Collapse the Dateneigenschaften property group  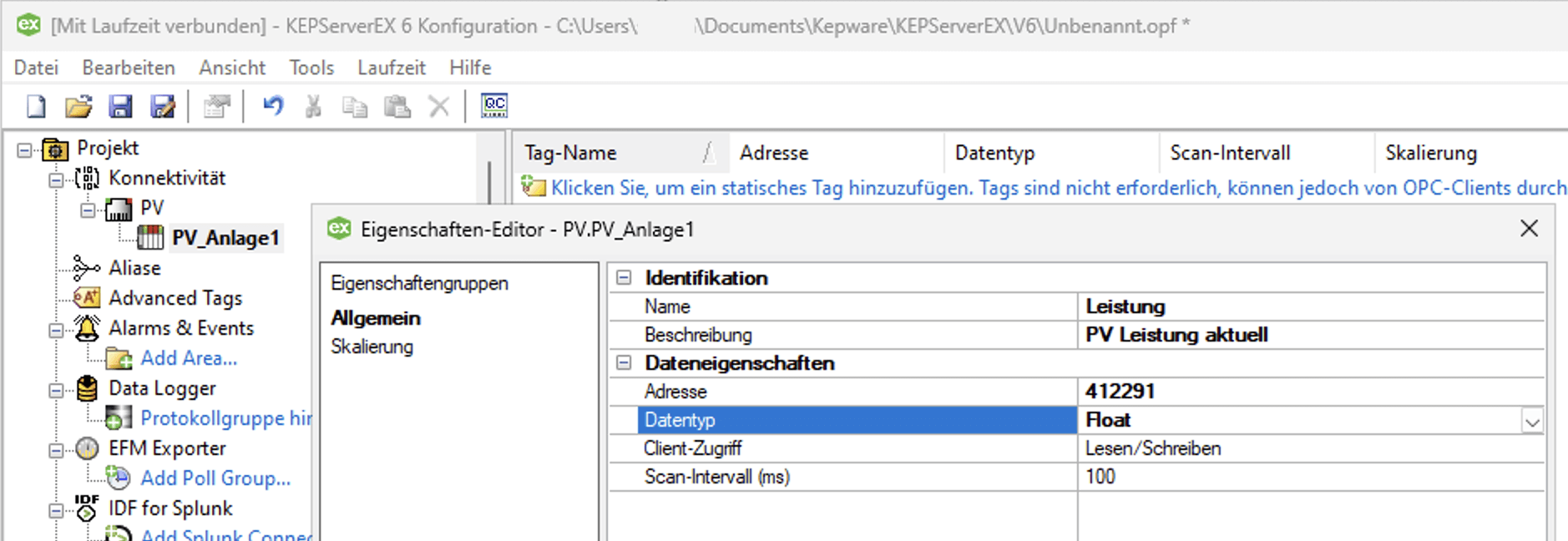point(624,363)
